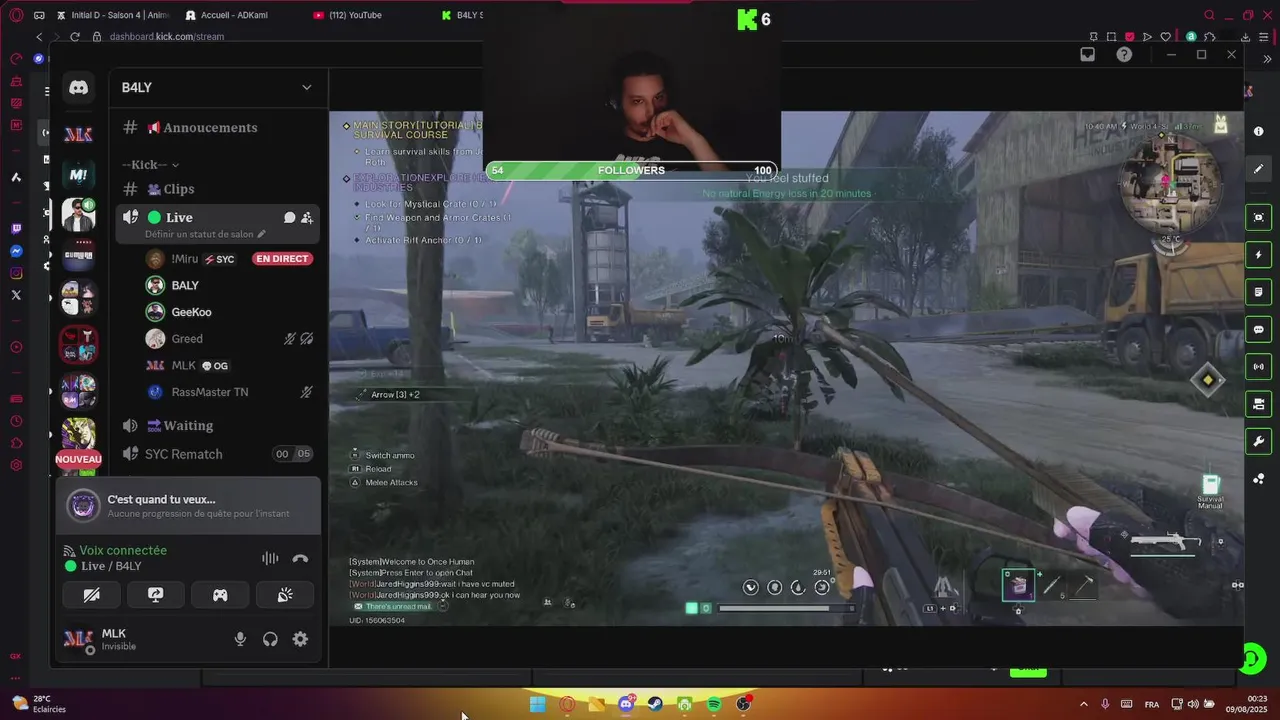Click the heart bookmark icon in browser toolbar
Viewport: 1280px width, 720px height.
click(1165, 37)
